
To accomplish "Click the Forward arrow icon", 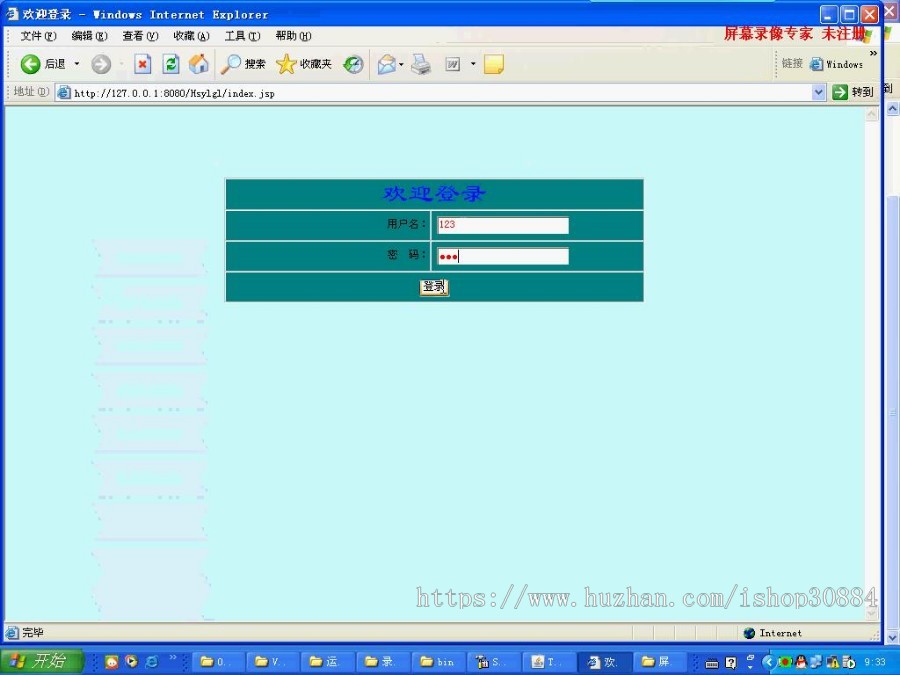I will pyautogui.click(x=101, y=64).
